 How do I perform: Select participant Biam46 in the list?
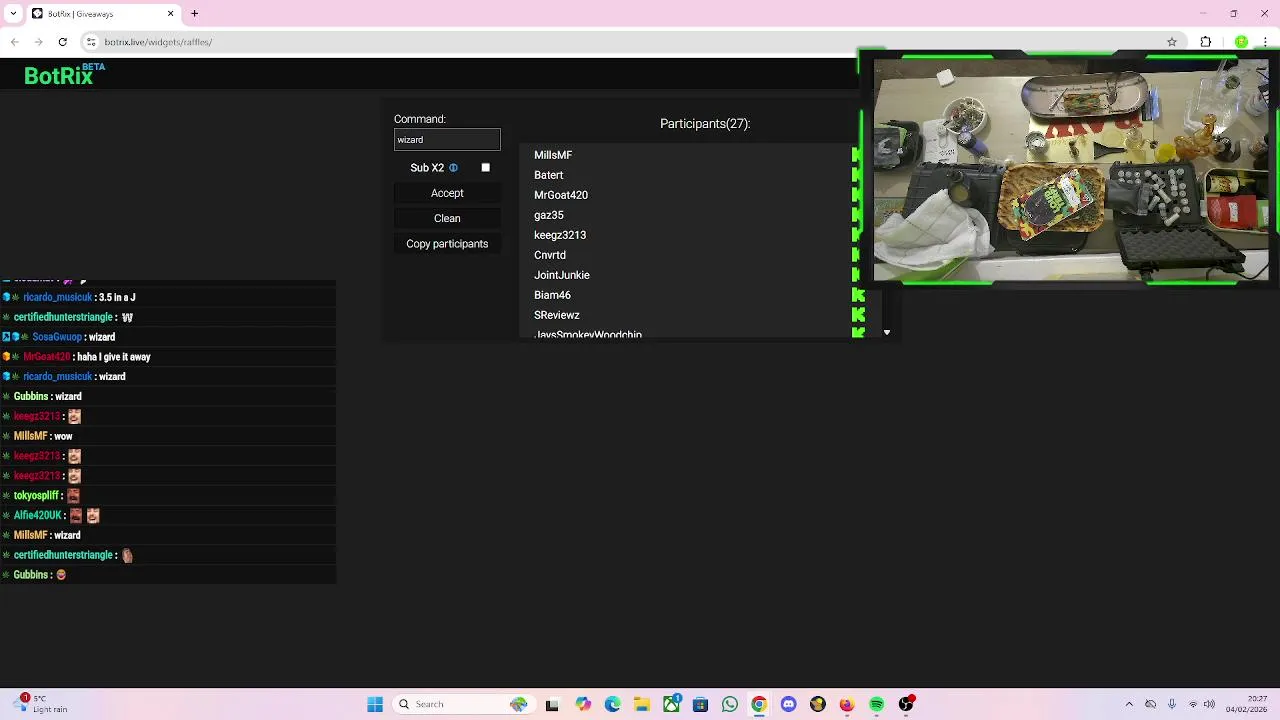(552, 295)
